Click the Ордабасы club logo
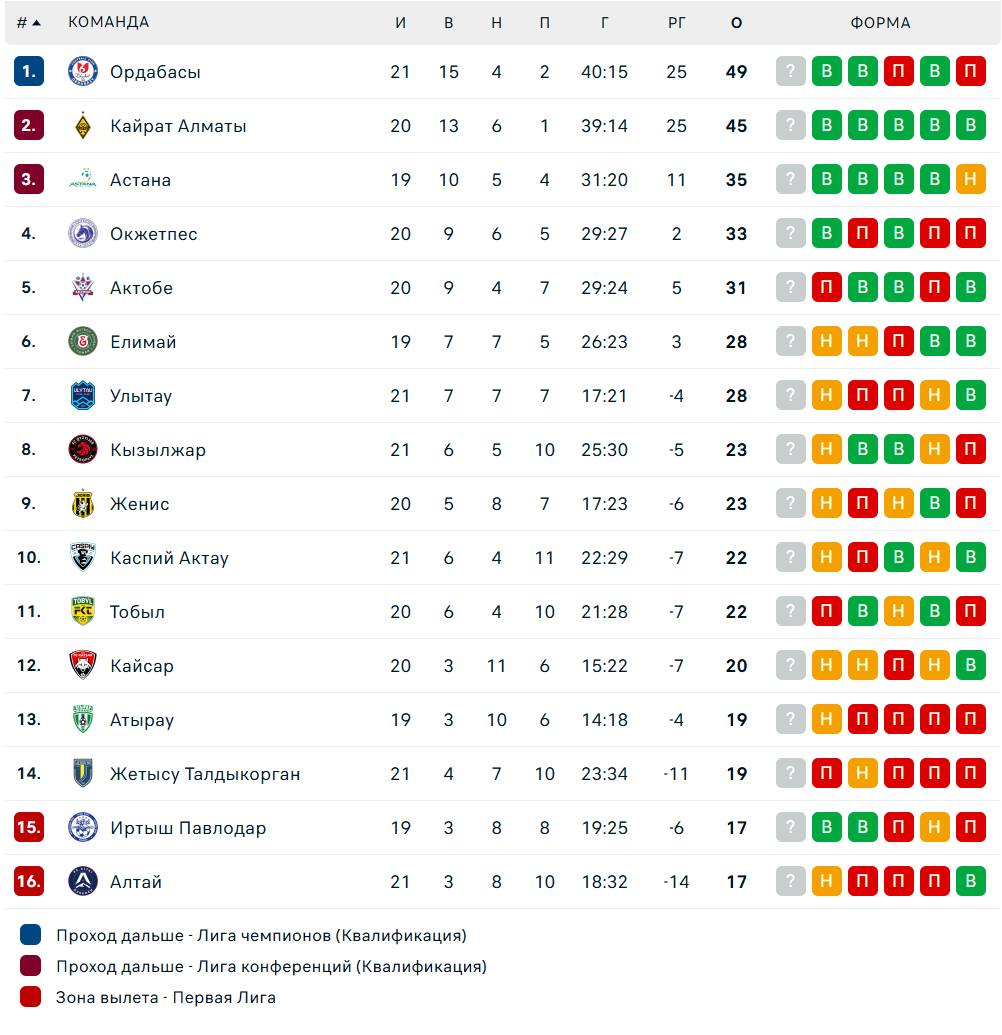The width and height of the screenshot is (1002, 1035). tap(83, 71)
